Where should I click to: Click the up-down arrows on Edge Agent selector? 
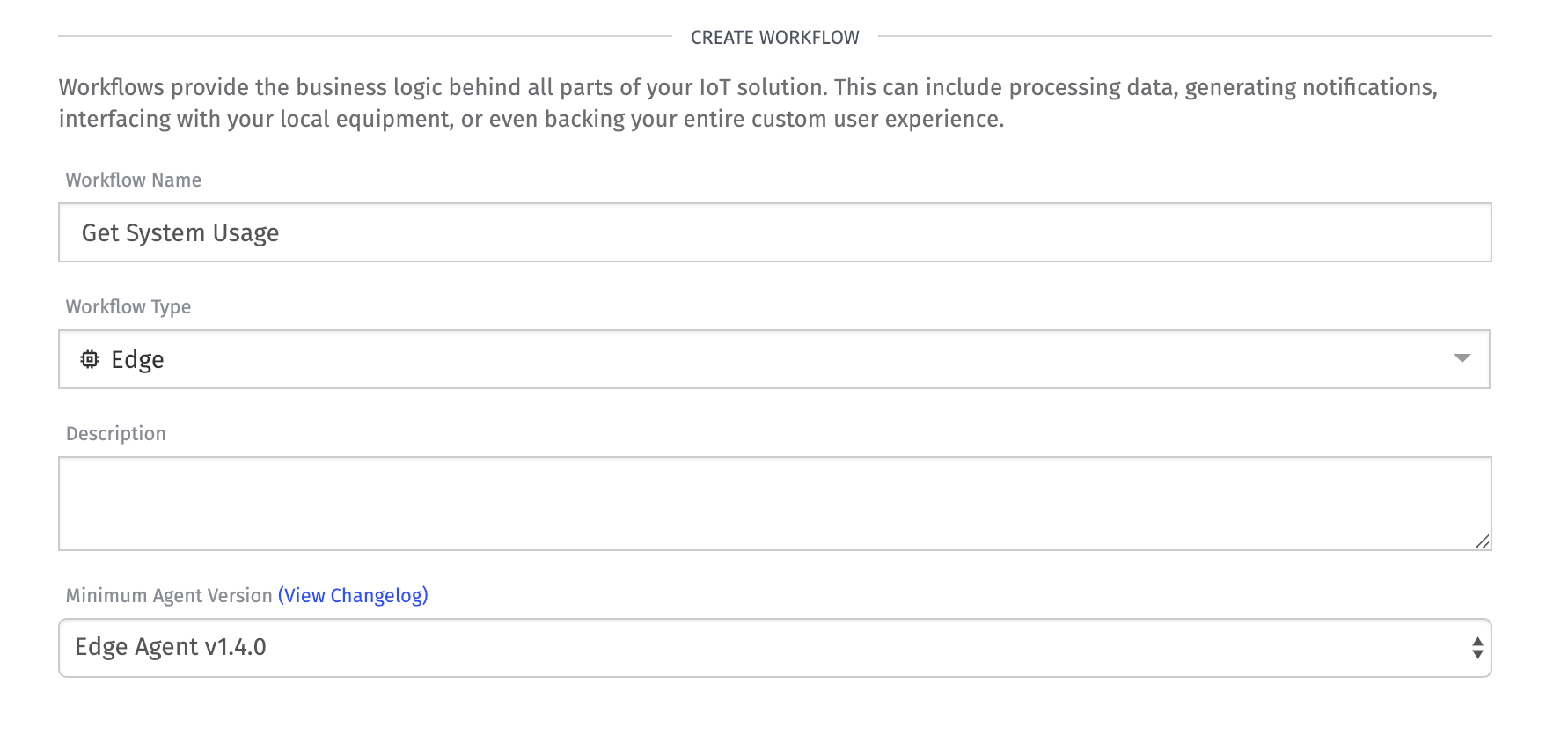click(1477, 648)
